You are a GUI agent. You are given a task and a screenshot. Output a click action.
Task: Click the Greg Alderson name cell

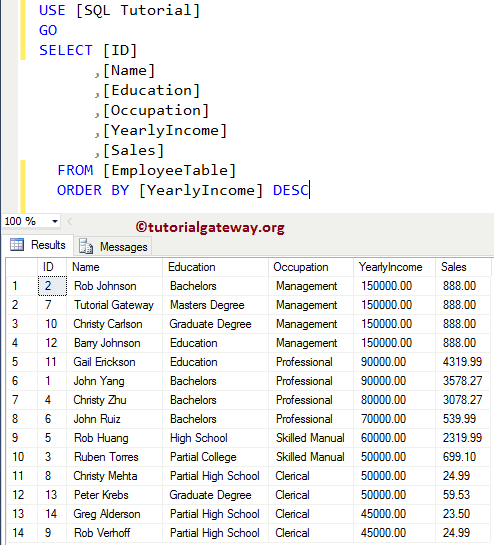[114, 514]
